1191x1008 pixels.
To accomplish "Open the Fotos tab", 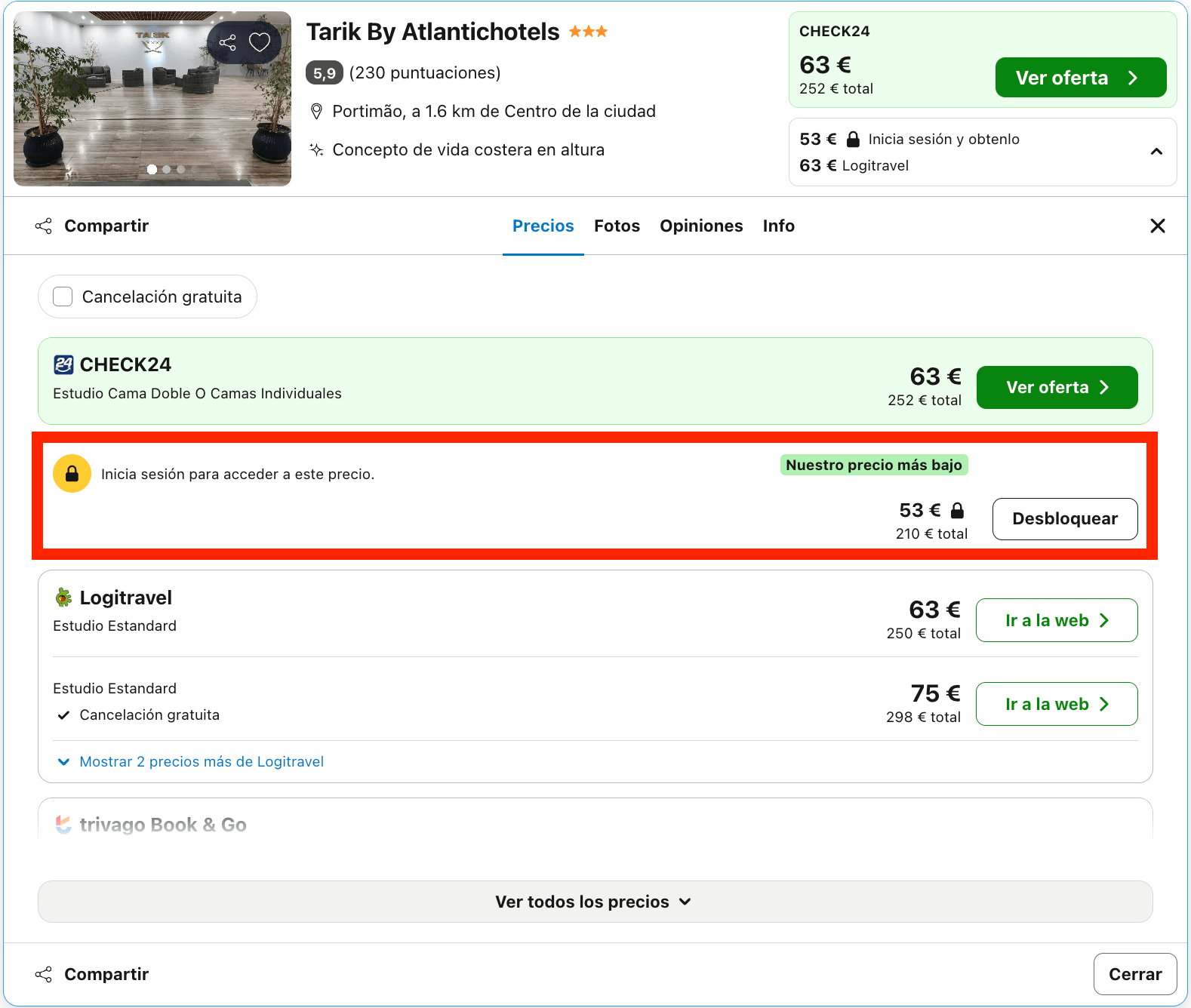I will (617, 226).
